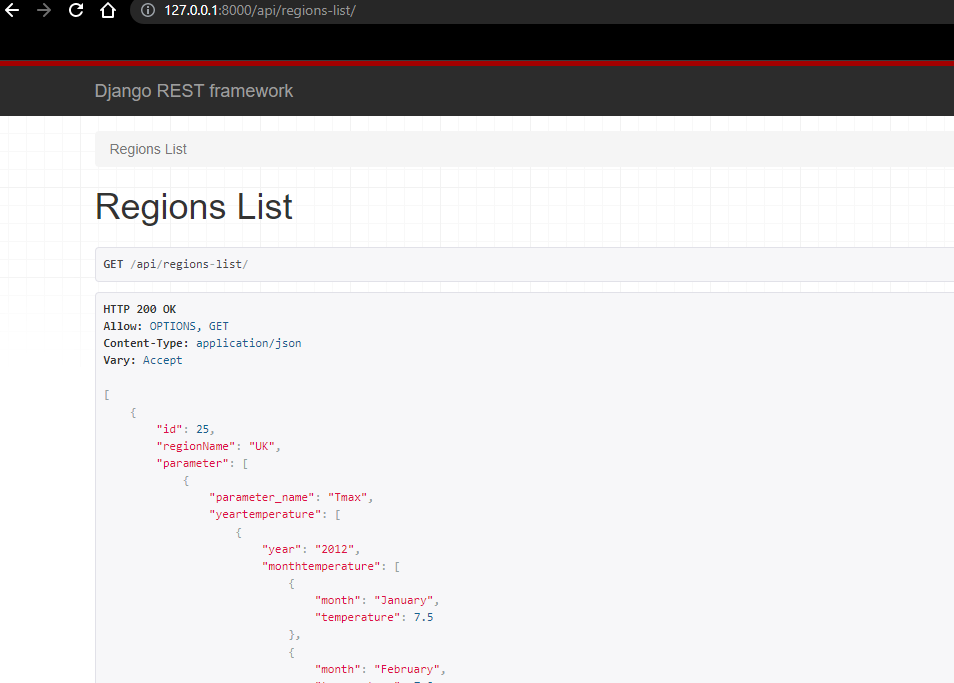Click the Regions List page heading

(193, 206)
